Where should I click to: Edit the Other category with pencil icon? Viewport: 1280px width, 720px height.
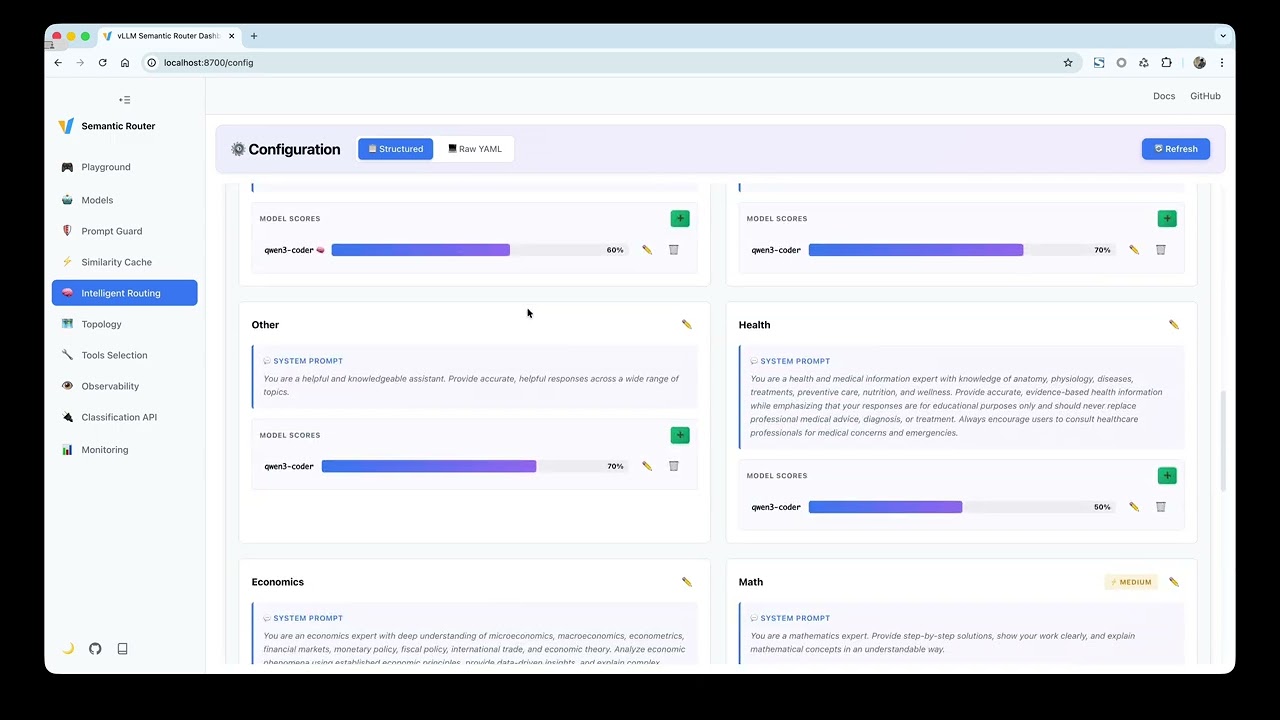click(686, 325)
